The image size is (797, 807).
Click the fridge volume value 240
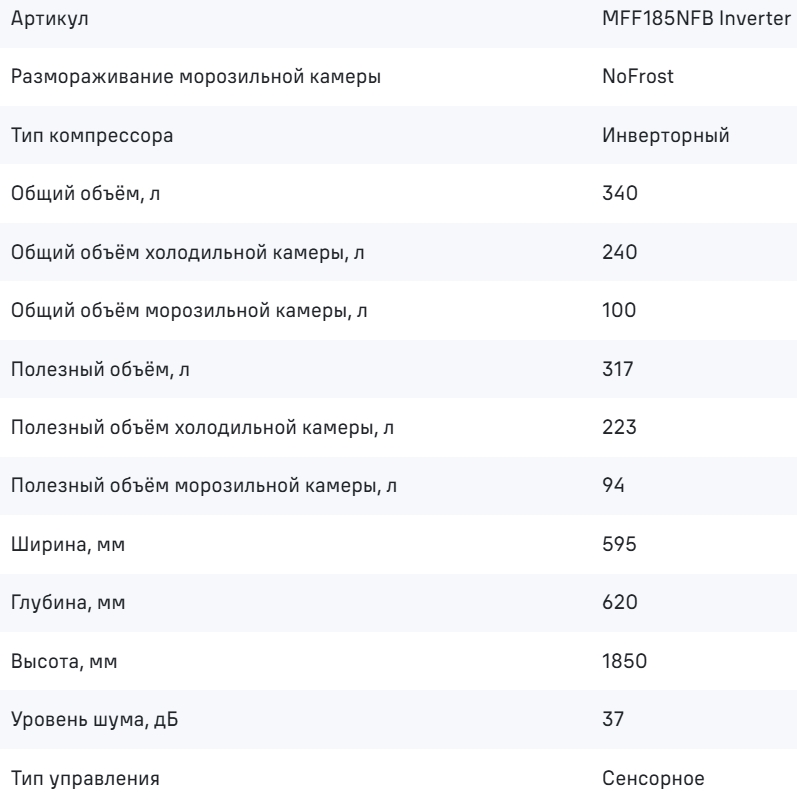pos(619,252)
